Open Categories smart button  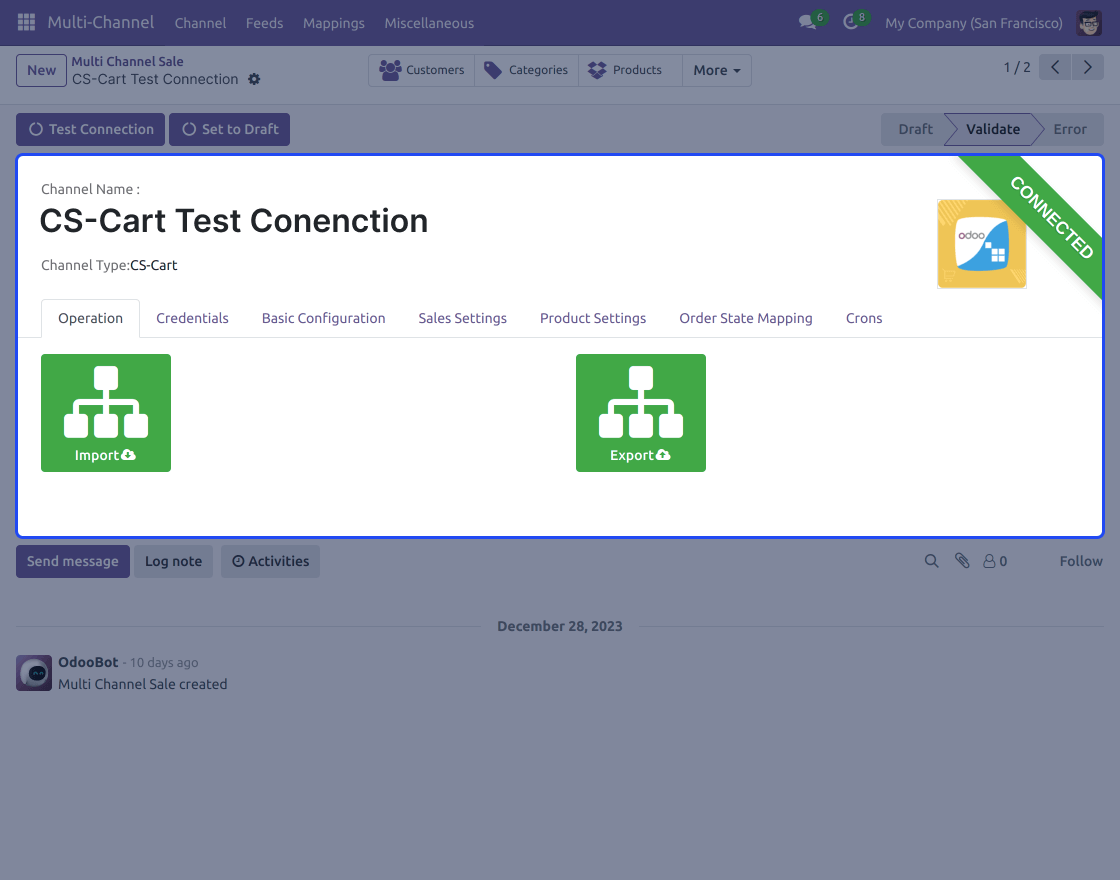coord(526,70)
